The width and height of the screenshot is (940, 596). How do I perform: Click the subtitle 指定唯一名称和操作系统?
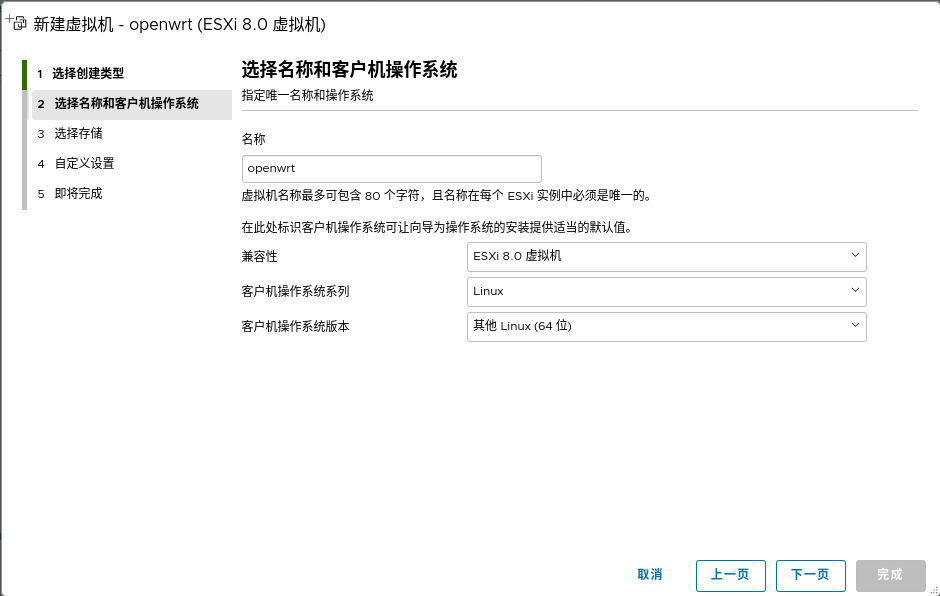click(308, 96)
